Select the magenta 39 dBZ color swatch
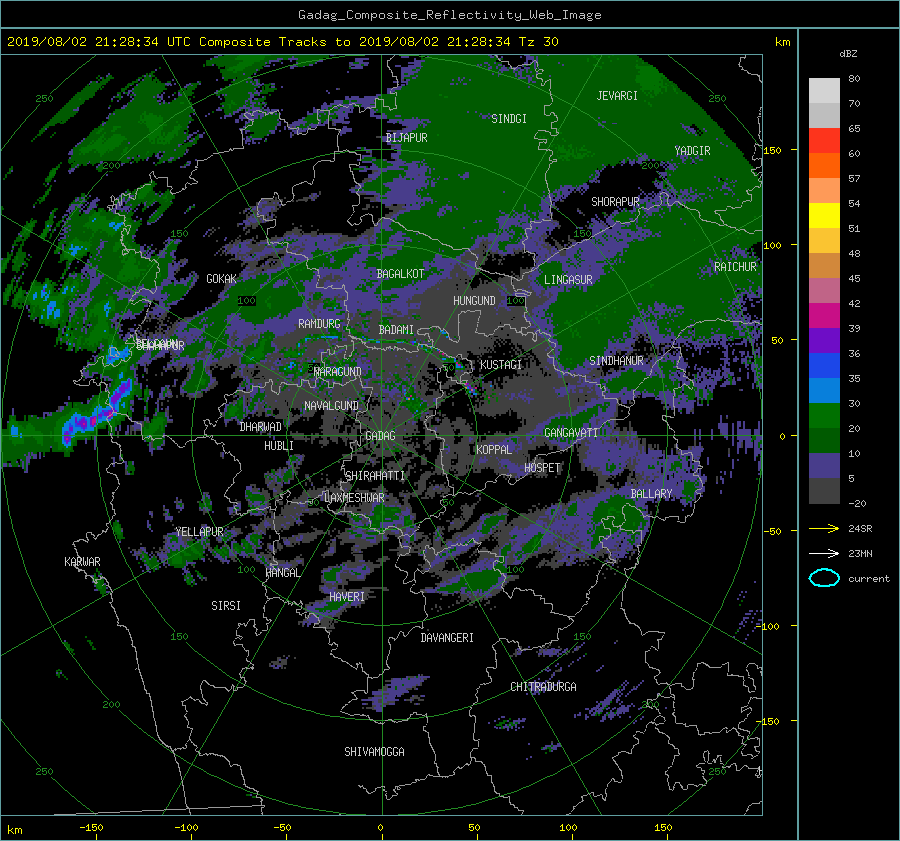 (x=824, y=316)
